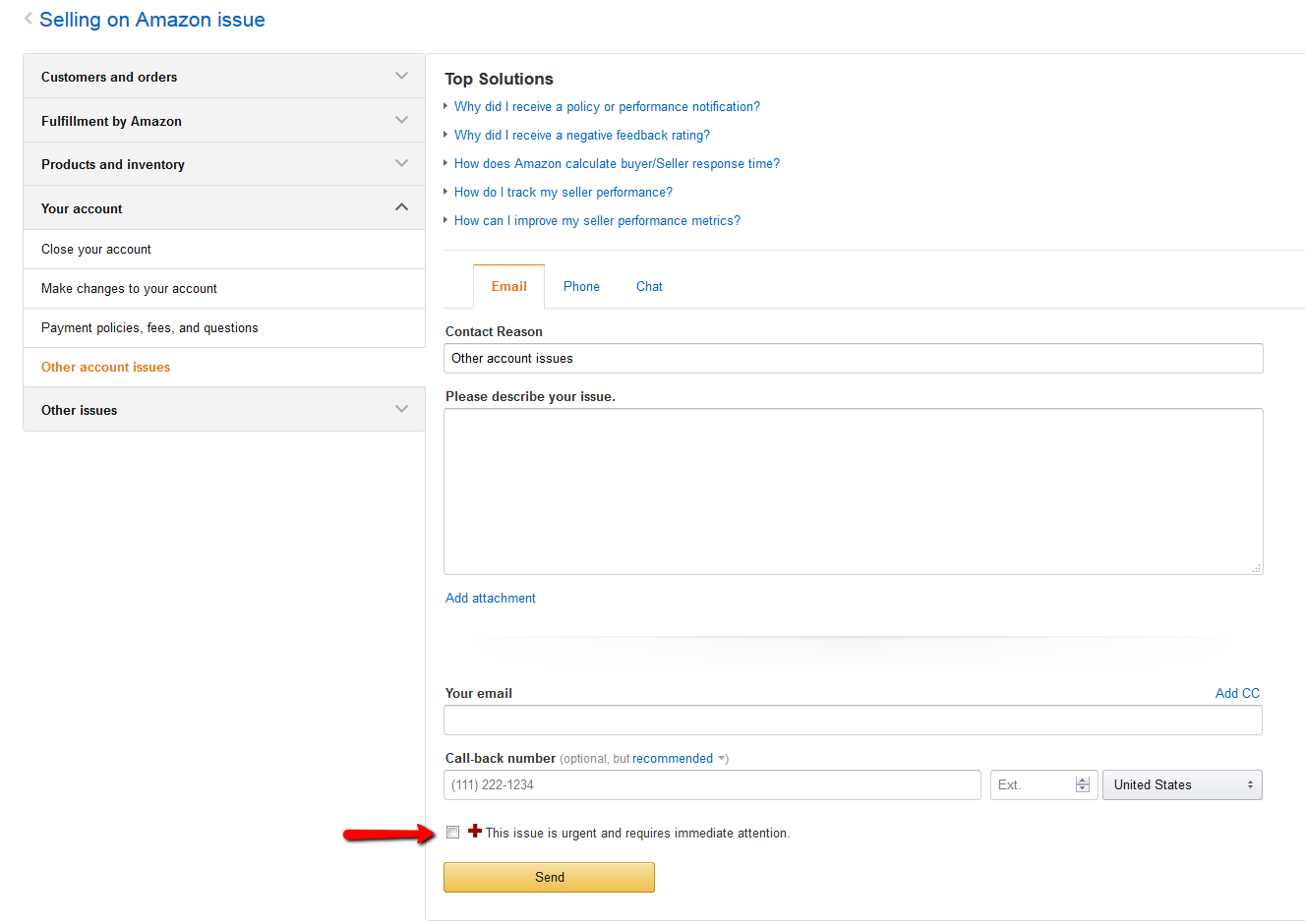The image size is (1305, 924).
Task: Open the recommended dropdown arrow
Action: (x=722, y=759)
